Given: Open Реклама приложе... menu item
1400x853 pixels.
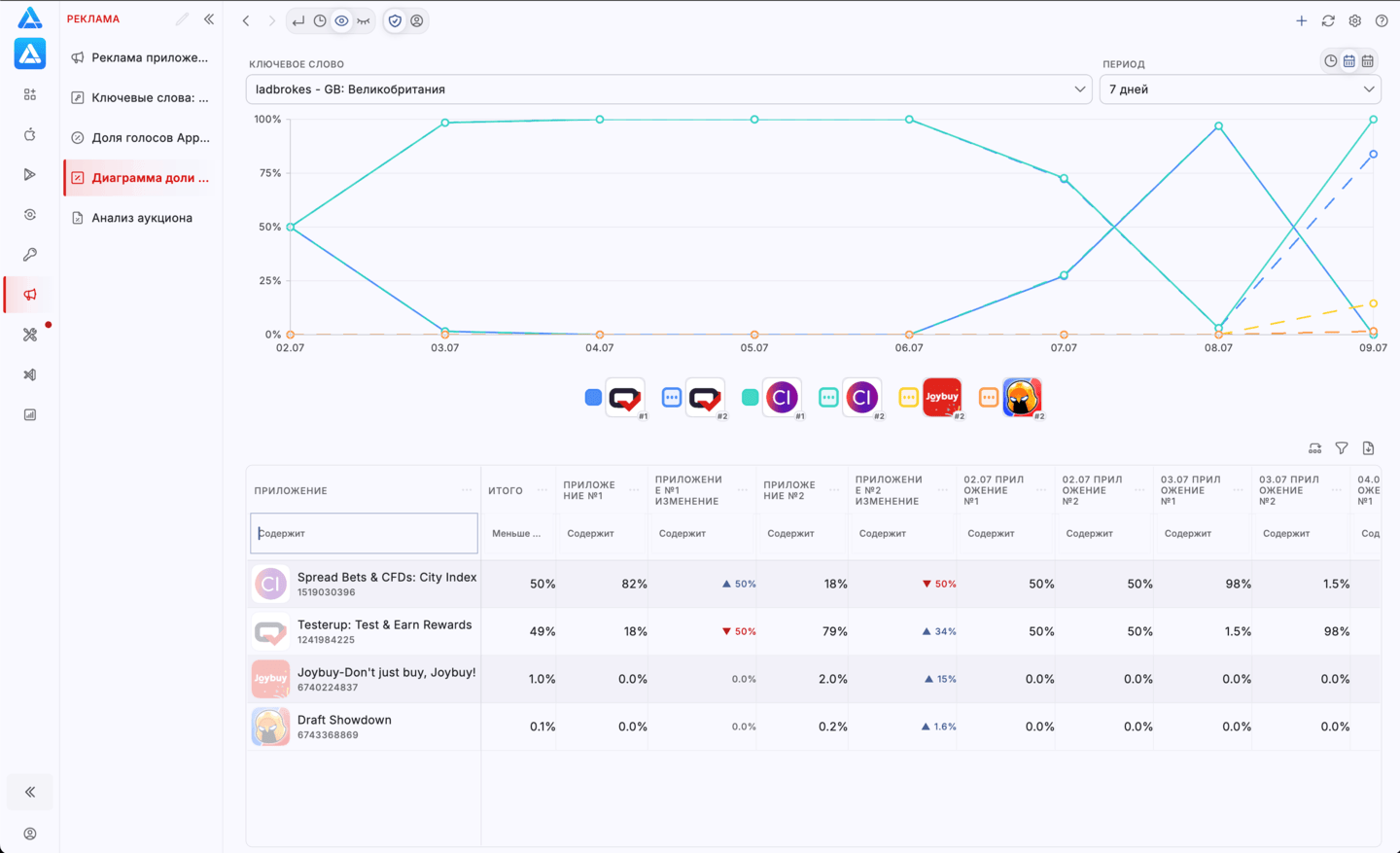Looking at the screenshot, I should 141,57.
